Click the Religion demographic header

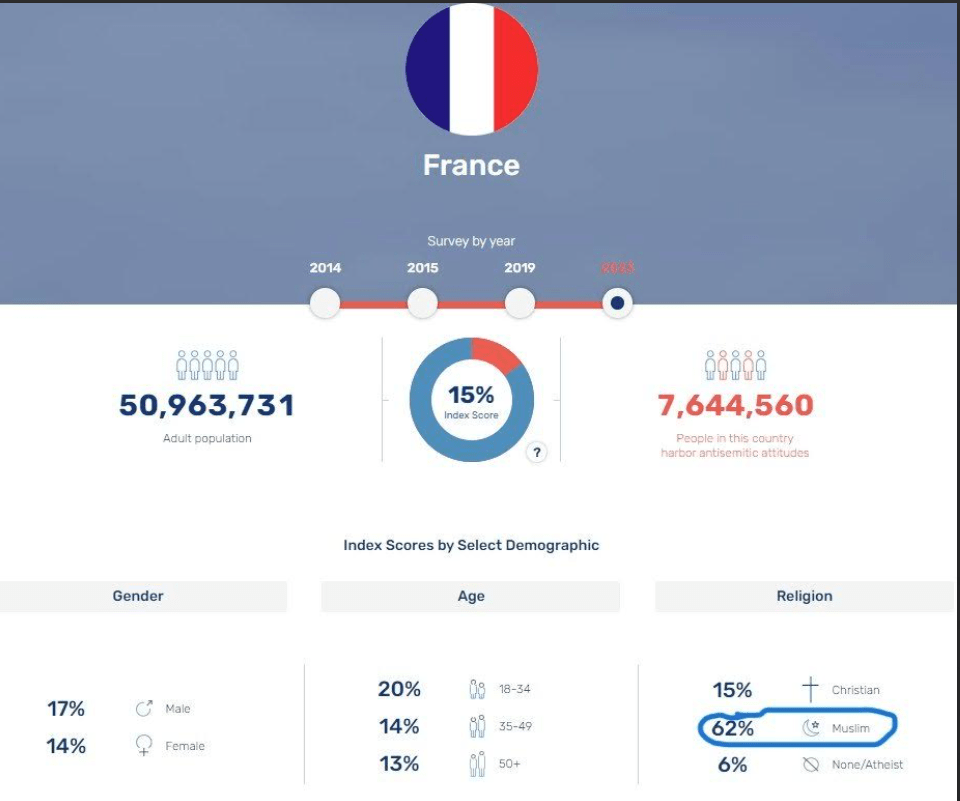(804, 596)
